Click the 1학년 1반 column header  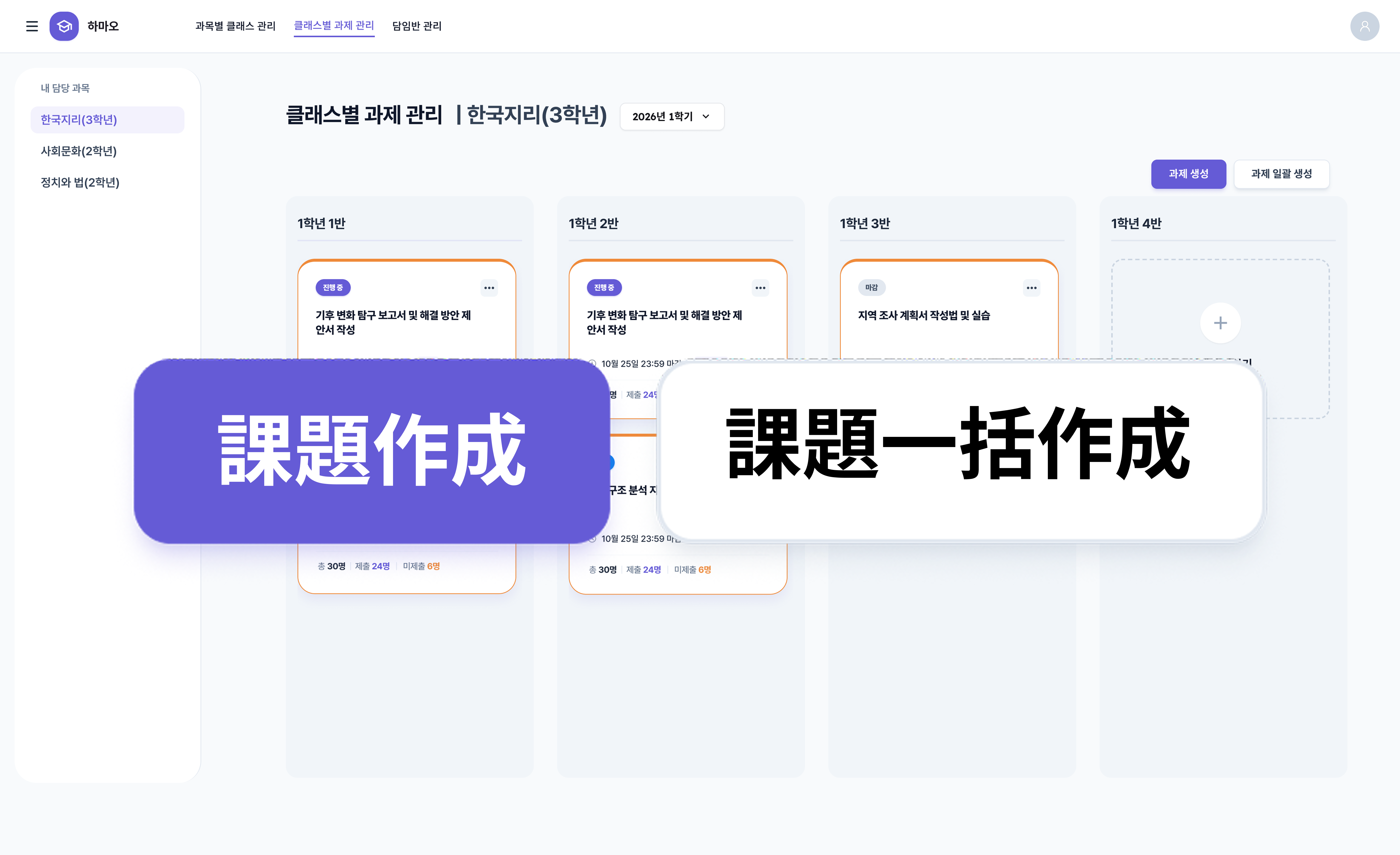pos(322,223)
